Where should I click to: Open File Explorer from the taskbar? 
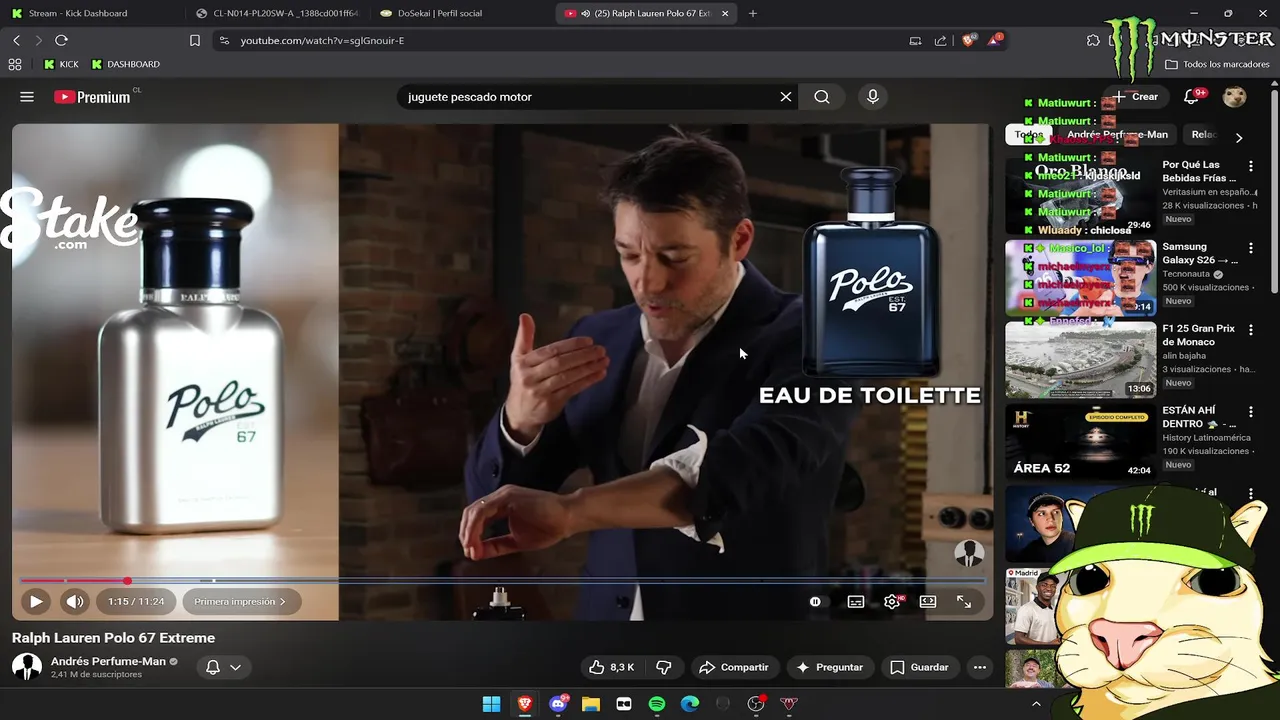click(591, 704)
